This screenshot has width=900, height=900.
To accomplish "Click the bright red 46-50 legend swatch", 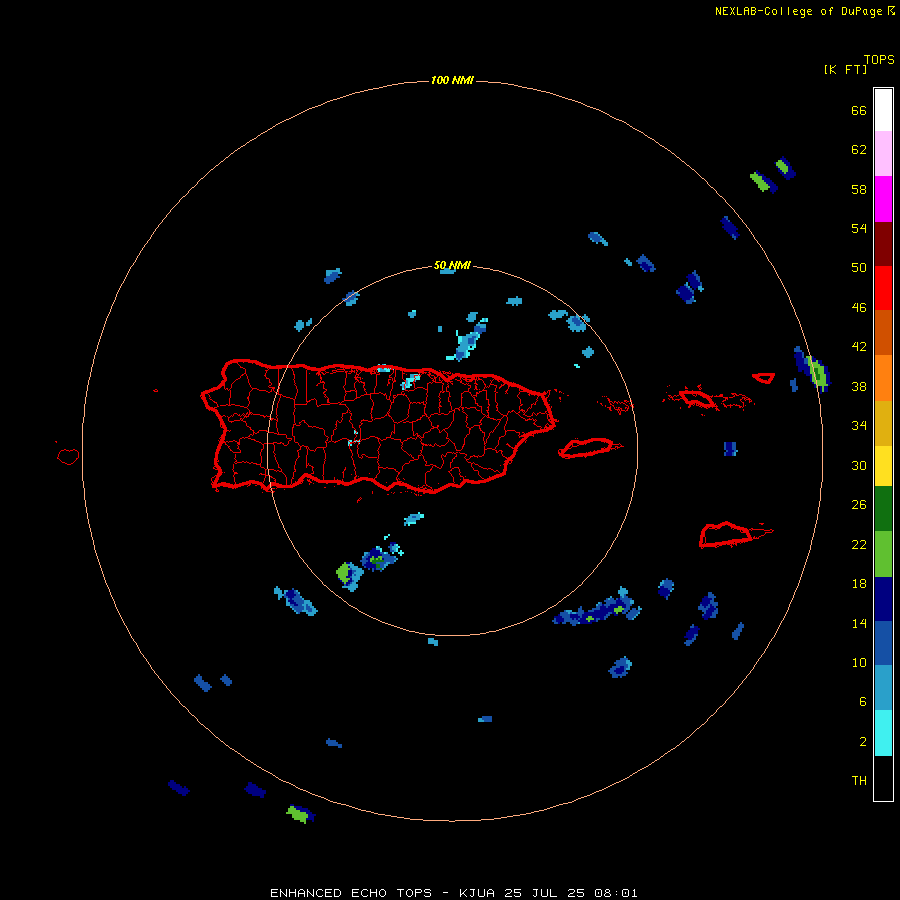I will 883,288.
